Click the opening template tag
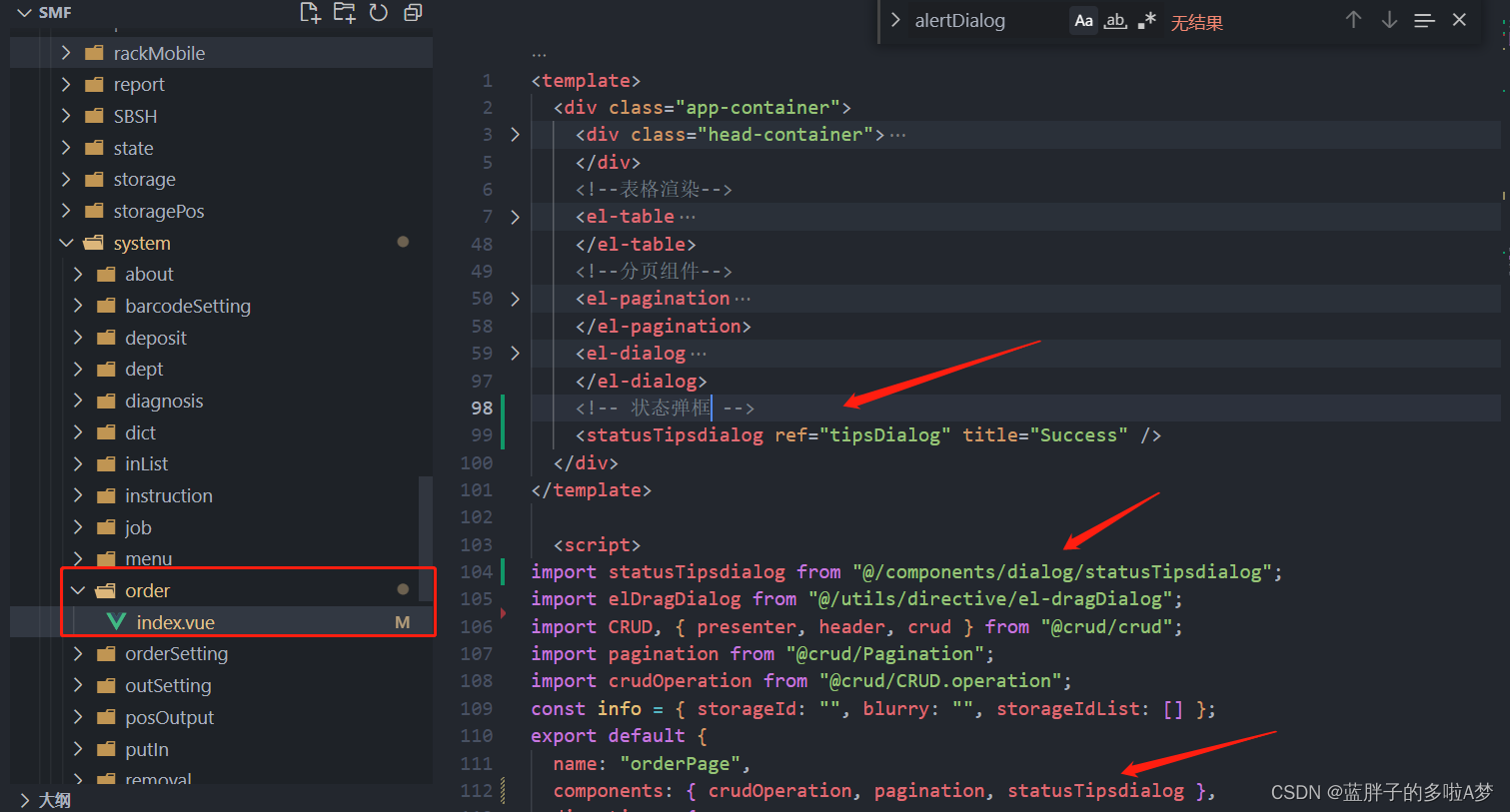The image size is (1510, 812). click(586, 81)
